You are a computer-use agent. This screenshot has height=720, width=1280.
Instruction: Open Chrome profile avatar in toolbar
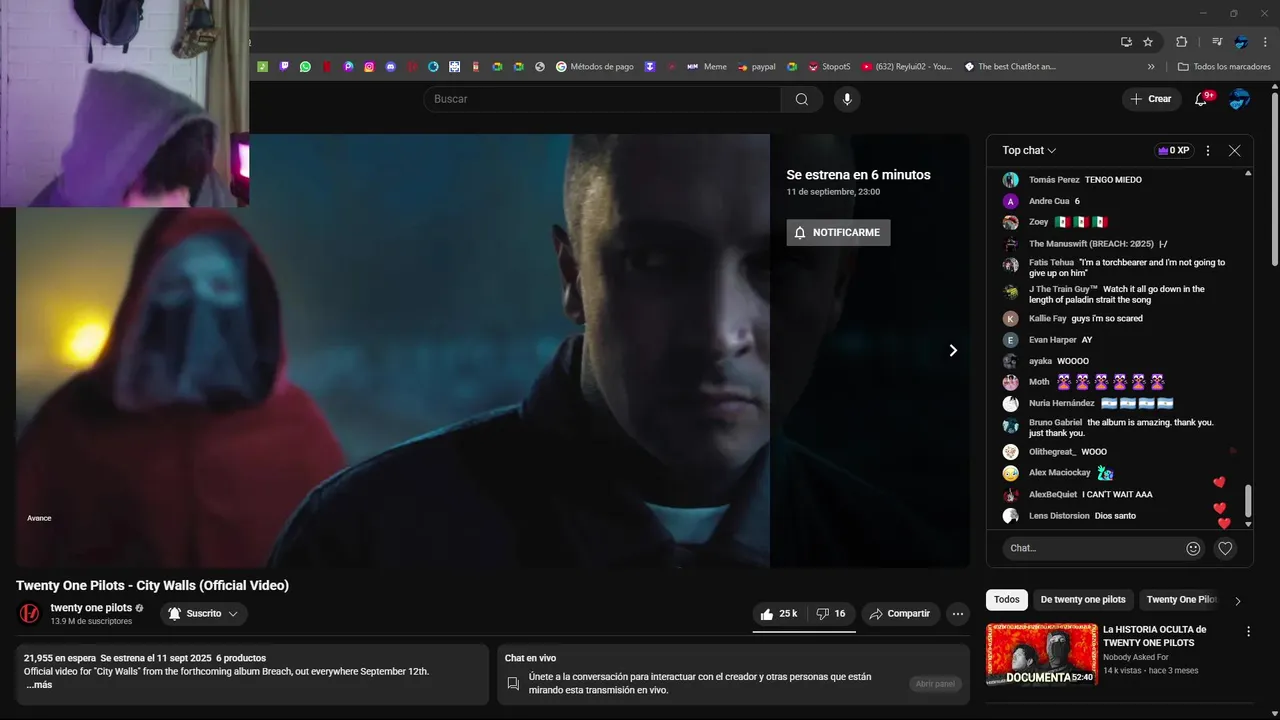1241,42
